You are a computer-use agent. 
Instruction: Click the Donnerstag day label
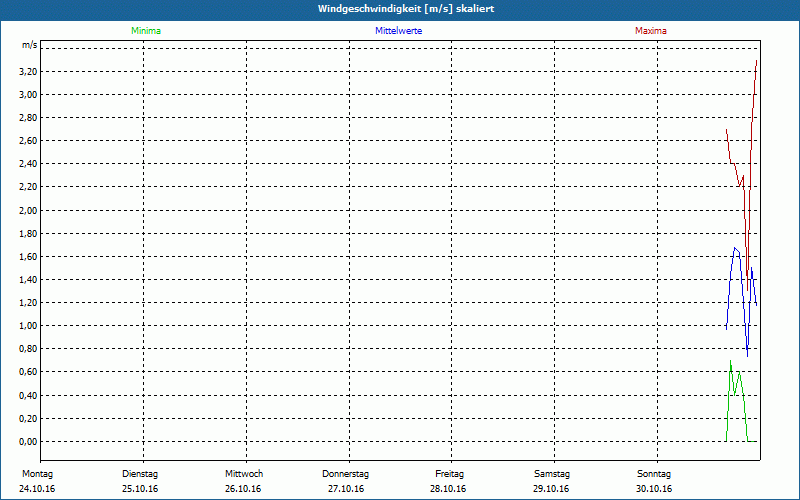tap(345, 474)
